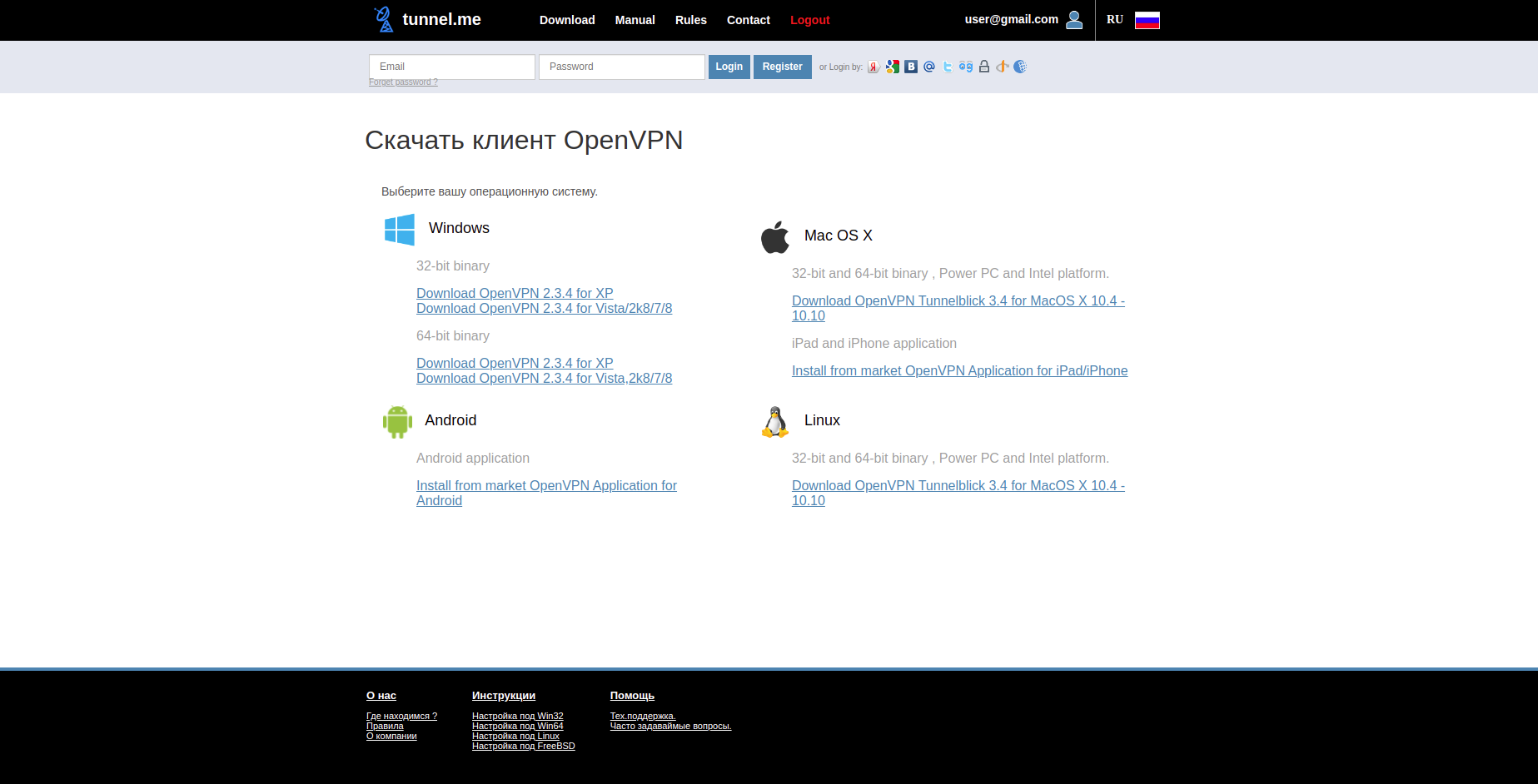Click the Register button

783,67
